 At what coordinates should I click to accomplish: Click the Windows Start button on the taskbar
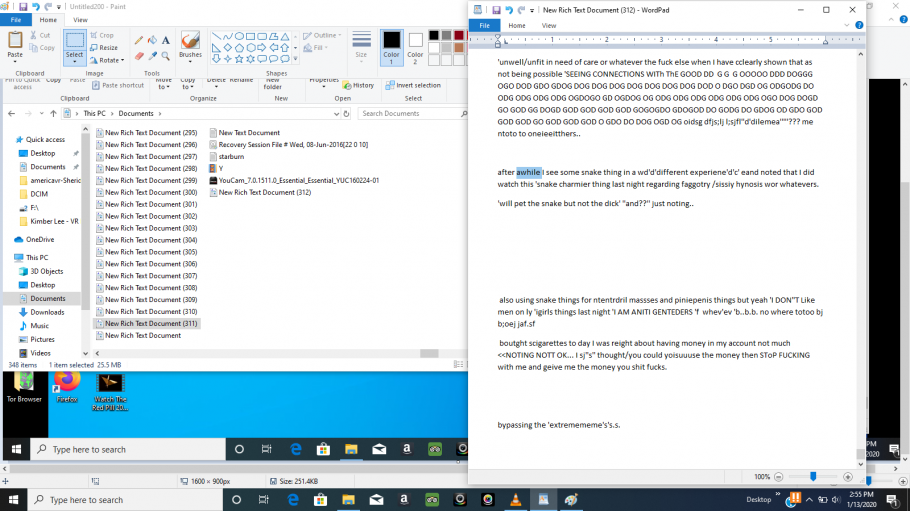pos(13,499)
